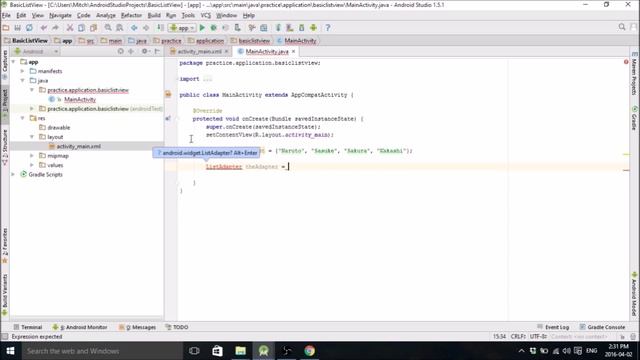Select MainActivity in project tree
Viewport: 640px width, 360px height.
(80, 99)
